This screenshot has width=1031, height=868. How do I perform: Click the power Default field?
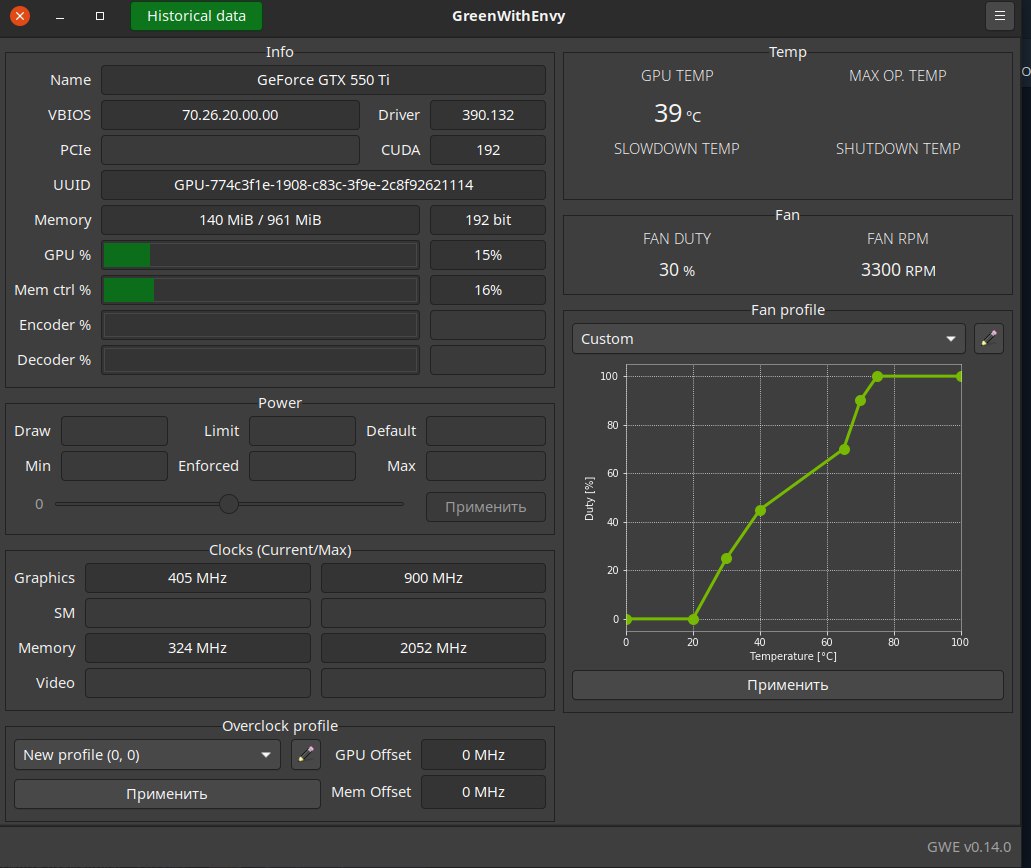tap(485, 431)
